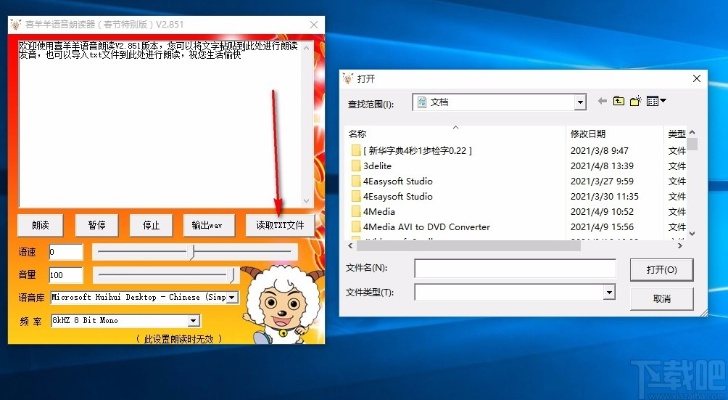Screen dimensions: 728x400
Task: Select the first 4Easysoft Studio folder
Action: tap(397, 181)
